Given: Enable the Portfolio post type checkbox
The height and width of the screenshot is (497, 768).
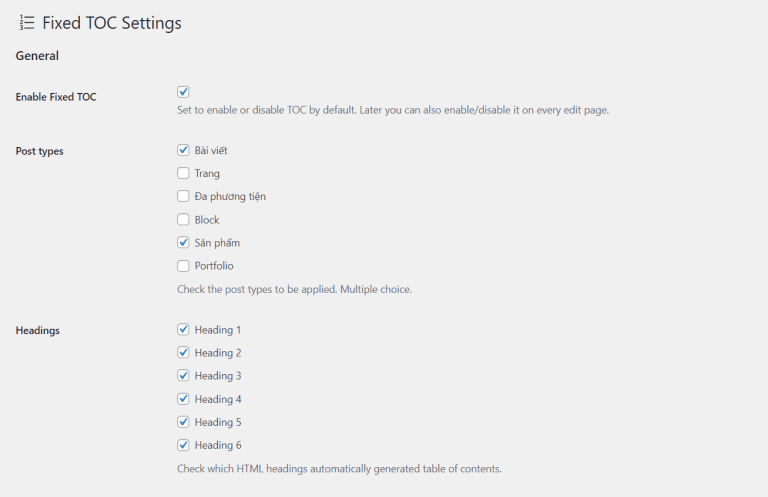Looking at the screenshot, I should click(183, 265).
